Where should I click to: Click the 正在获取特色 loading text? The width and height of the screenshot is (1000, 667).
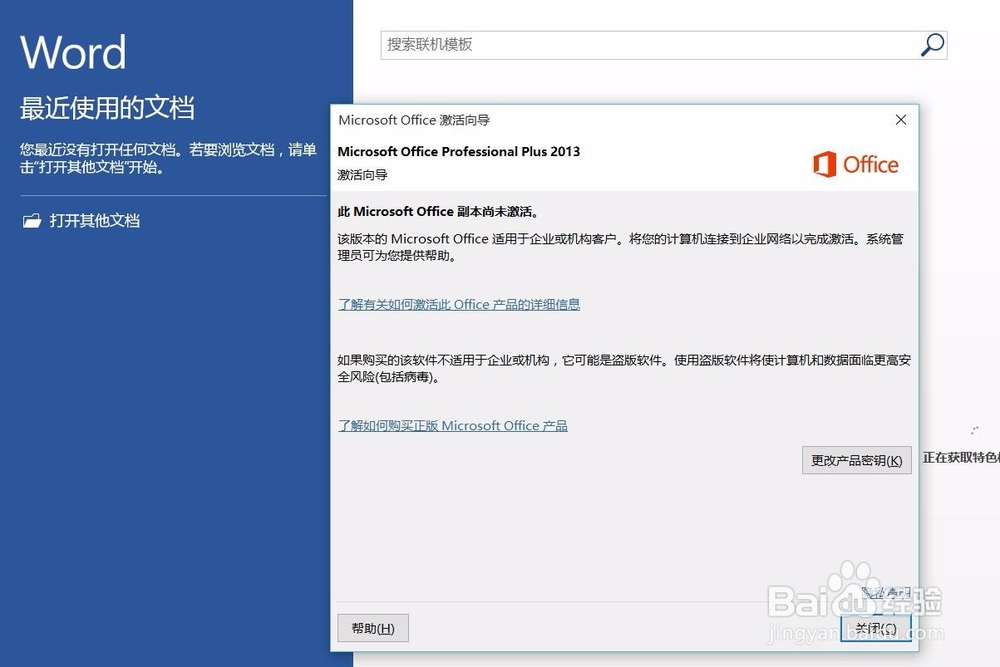961,458
